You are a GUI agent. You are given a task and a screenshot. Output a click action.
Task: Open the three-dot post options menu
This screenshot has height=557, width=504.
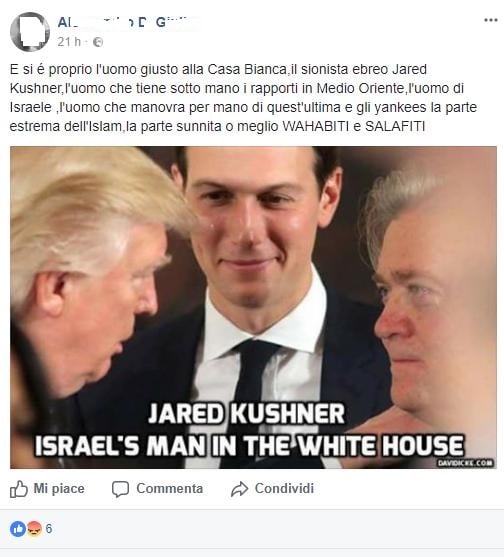pyautogui.click(x=491, y=20)
